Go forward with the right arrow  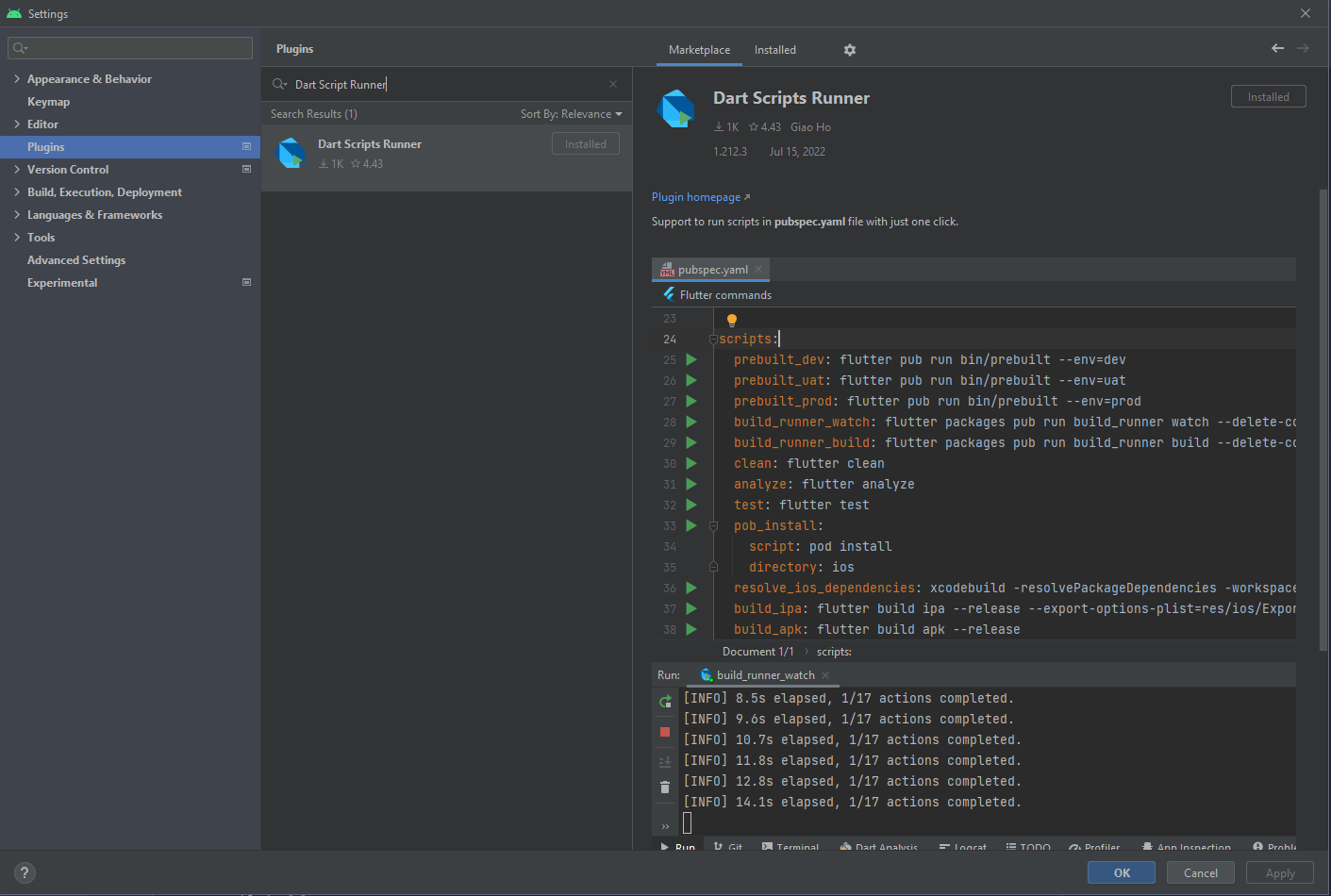(x=1303, y=48)
